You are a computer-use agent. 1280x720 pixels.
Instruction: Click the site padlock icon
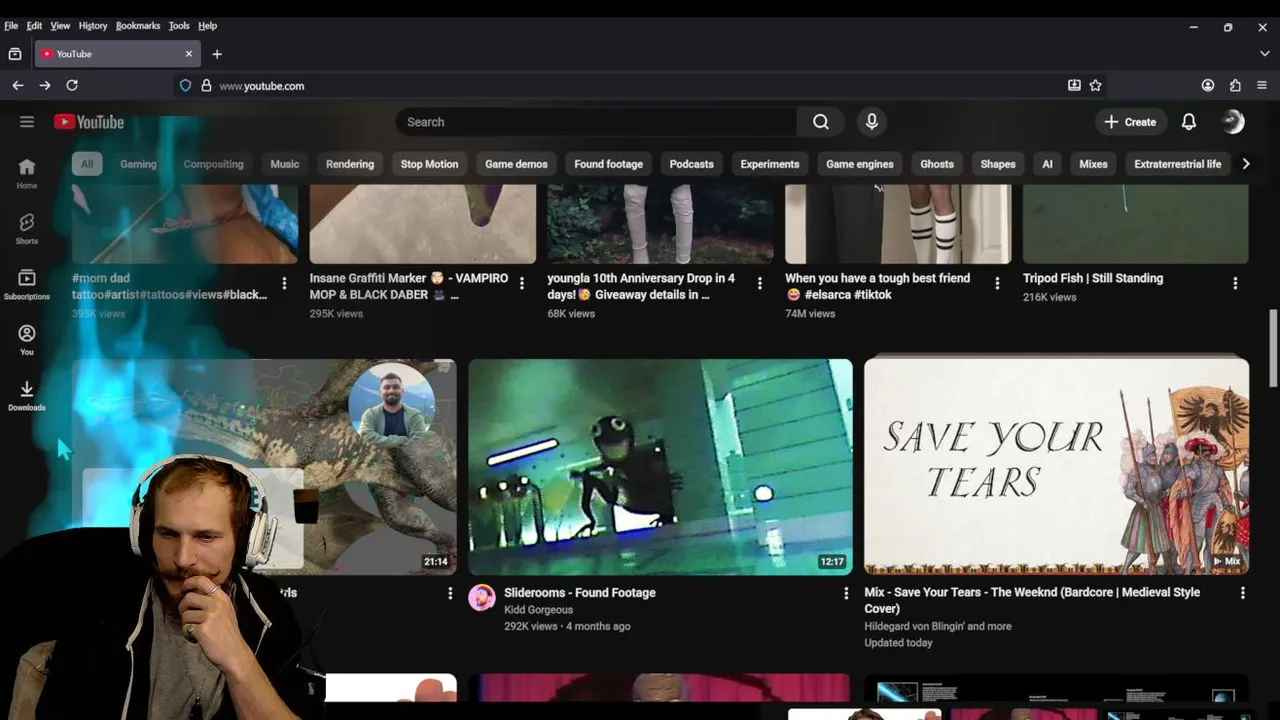click(206, 86)
